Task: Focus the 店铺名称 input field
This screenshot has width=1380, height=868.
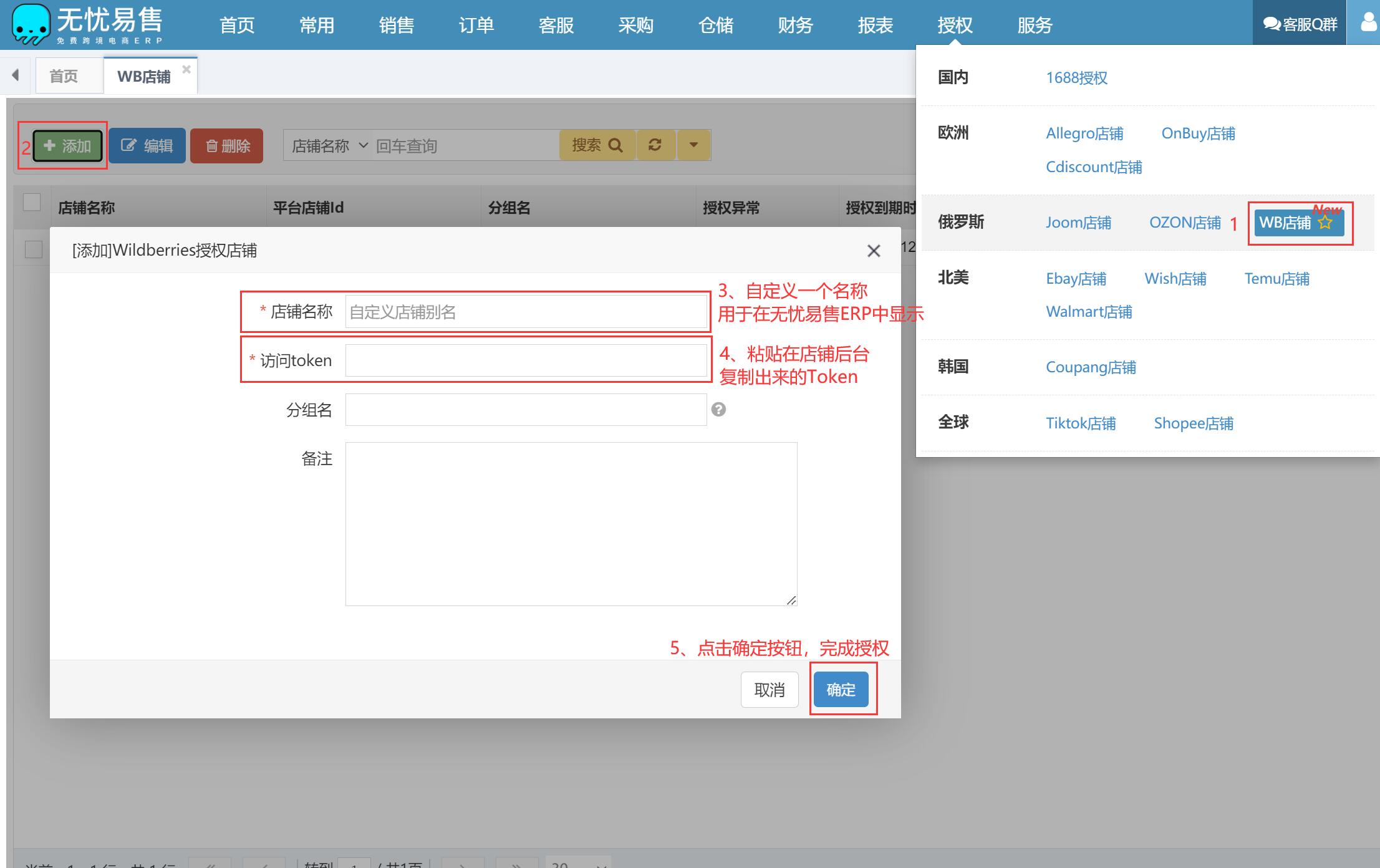Action: (x=526, y=312)
